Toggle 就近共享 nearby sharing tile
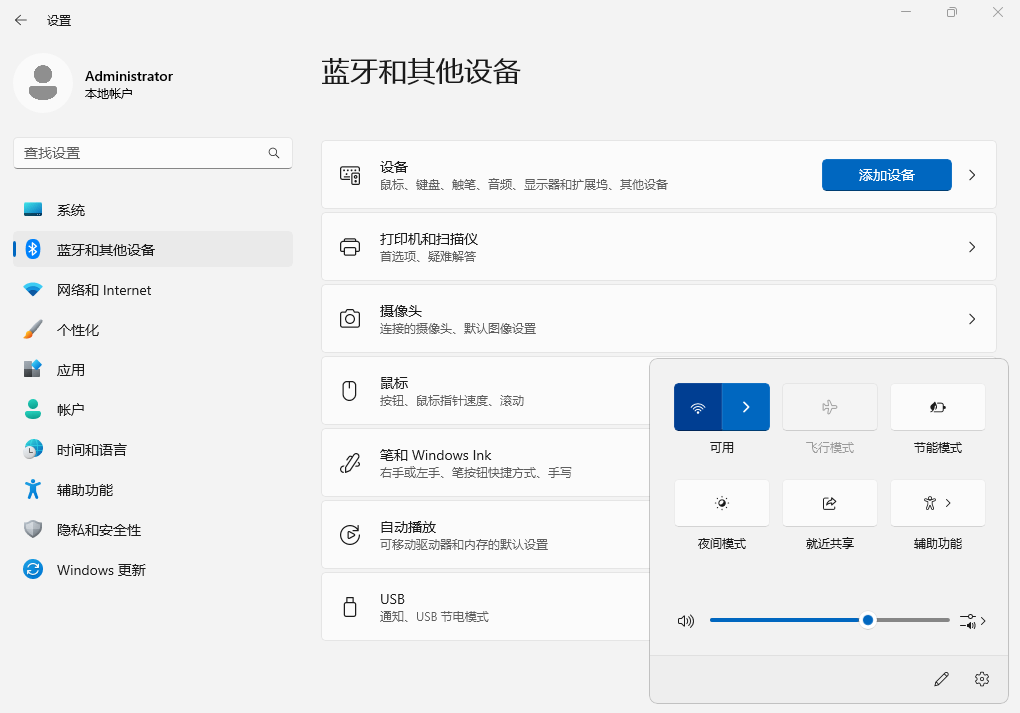The width and height of the screenshot is (1020, 713). tap(829, 503)
